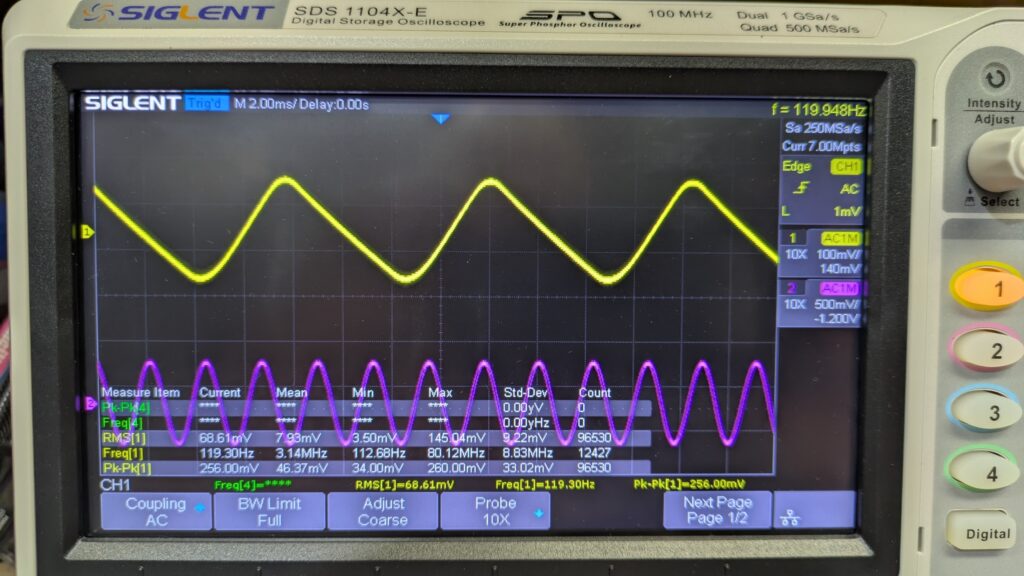
Task: Select the yellow channel 1 ground marker
Action: pyautogui.click(x=86, y=232)
